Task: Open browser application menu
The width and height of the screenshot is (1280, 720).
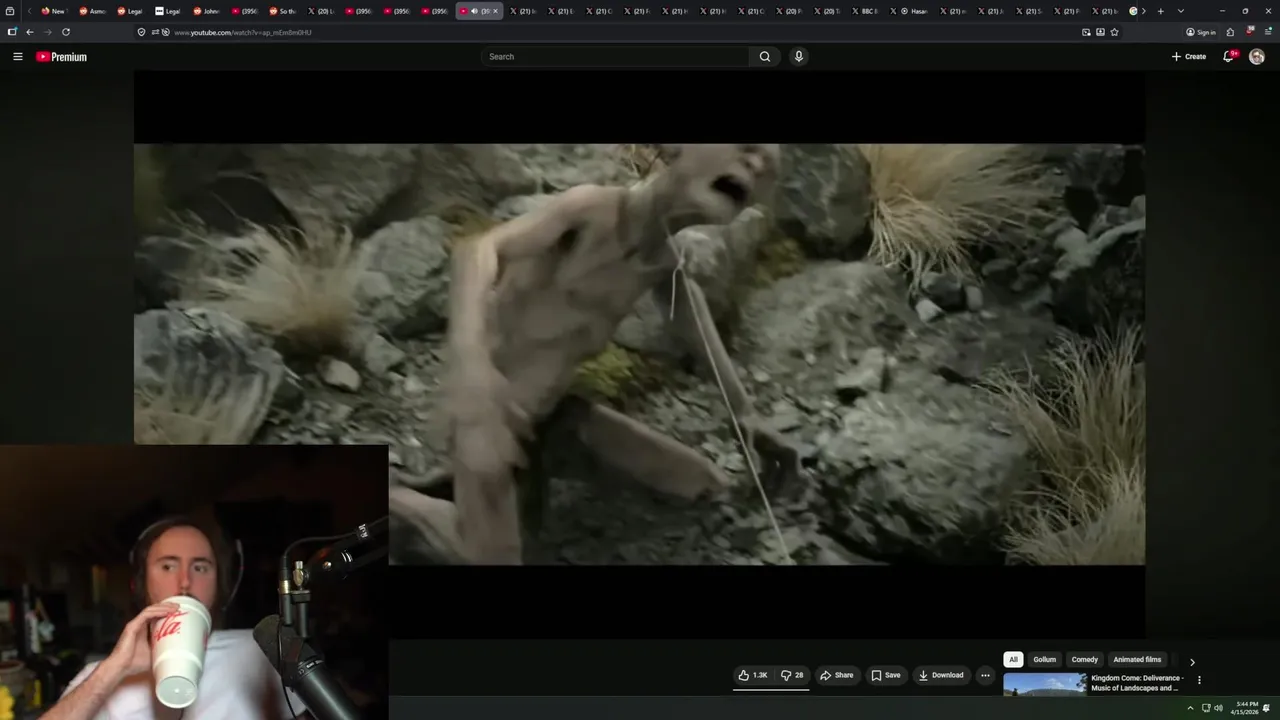Action: coord(1267,32)
